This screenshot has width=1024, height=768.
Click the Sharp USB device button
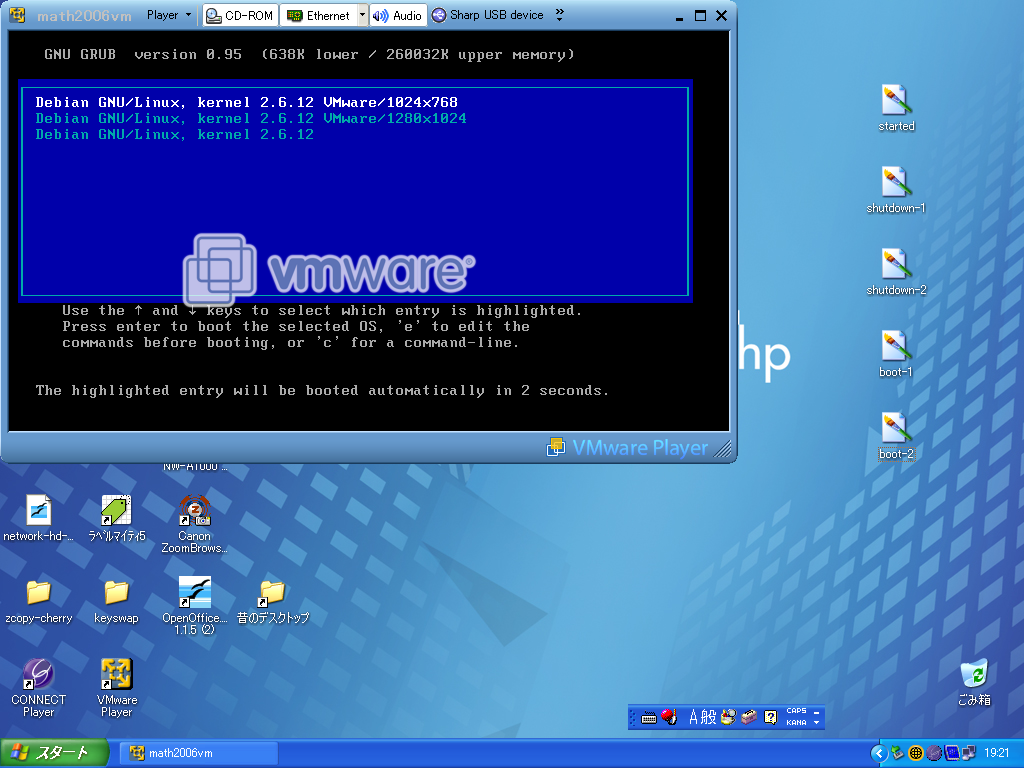click(x=488, y=15)
